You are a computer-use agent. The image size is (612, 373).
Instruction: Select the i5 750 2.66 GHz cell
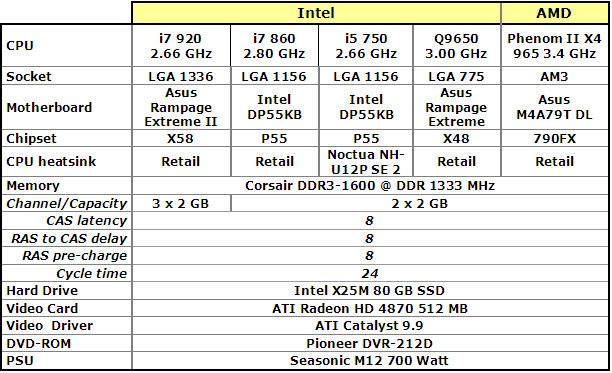tap(366, 46)
